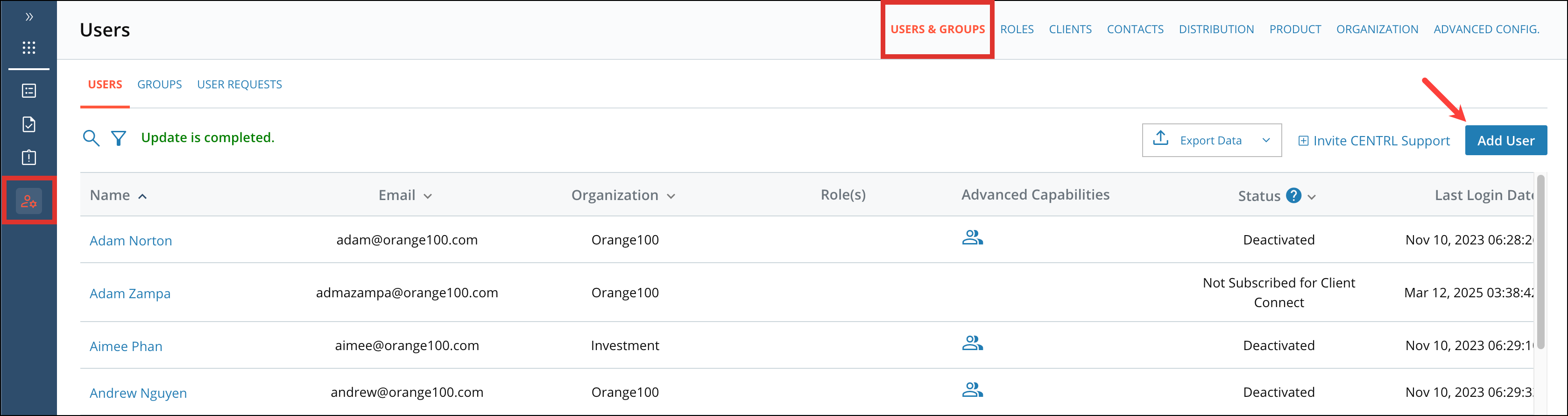Open the ORGANIZATION menu
The image size is (1568, 416).
point(1377,29)
